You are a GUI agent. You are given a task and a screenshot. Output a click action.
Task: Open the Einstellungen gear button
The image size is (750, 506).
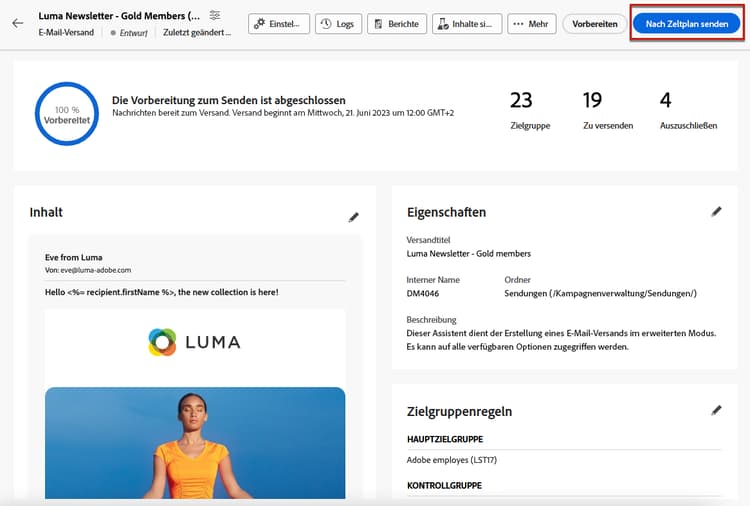click(x=279, y=24)
